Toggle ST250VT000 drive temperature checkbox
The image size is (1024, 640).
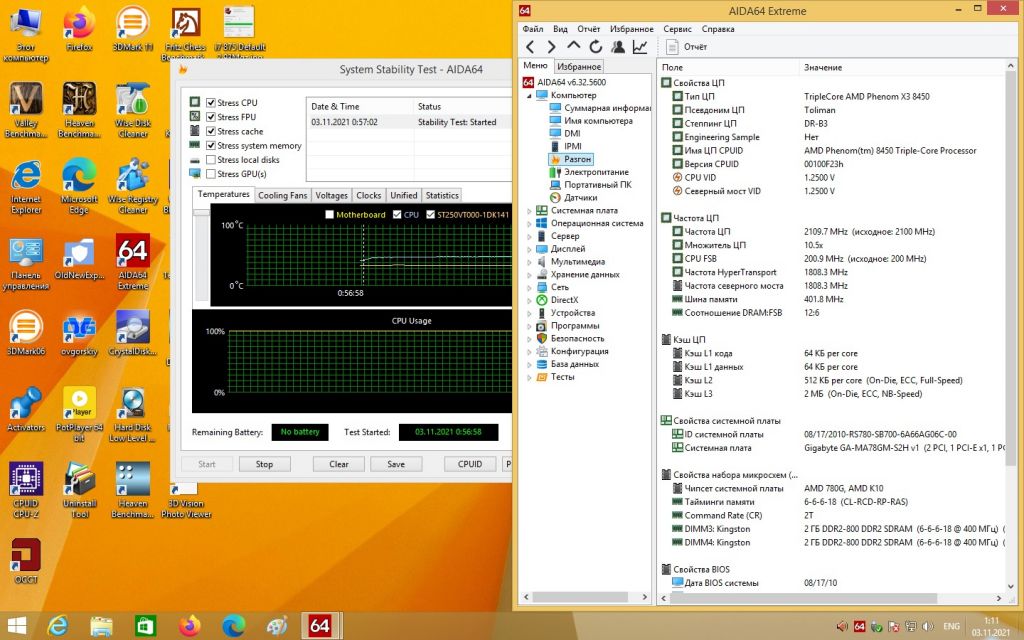pyautogui.click(x=430, y=214)
